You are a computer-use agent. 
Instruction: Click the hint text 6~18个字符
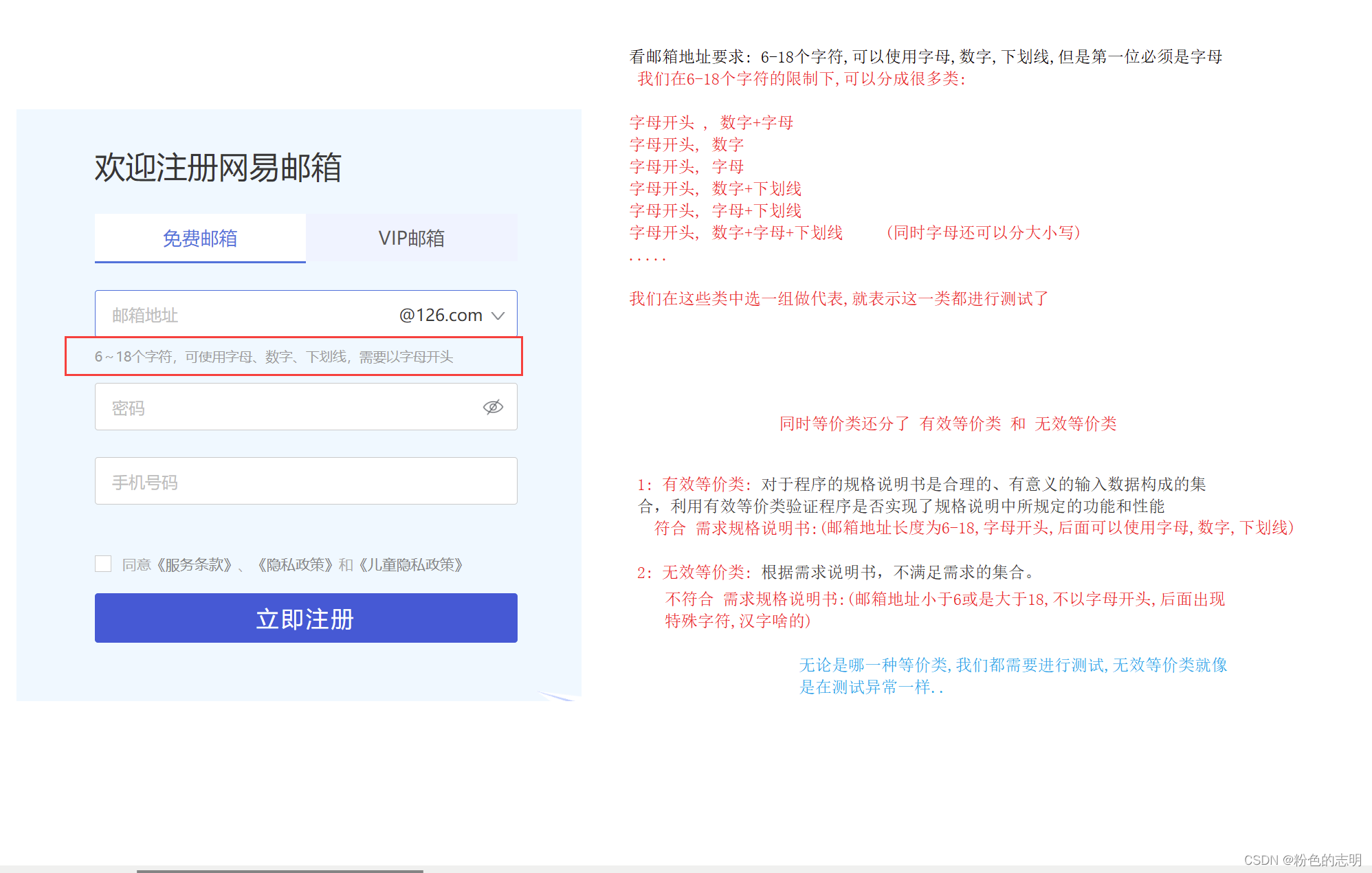[x=274, y=357]
